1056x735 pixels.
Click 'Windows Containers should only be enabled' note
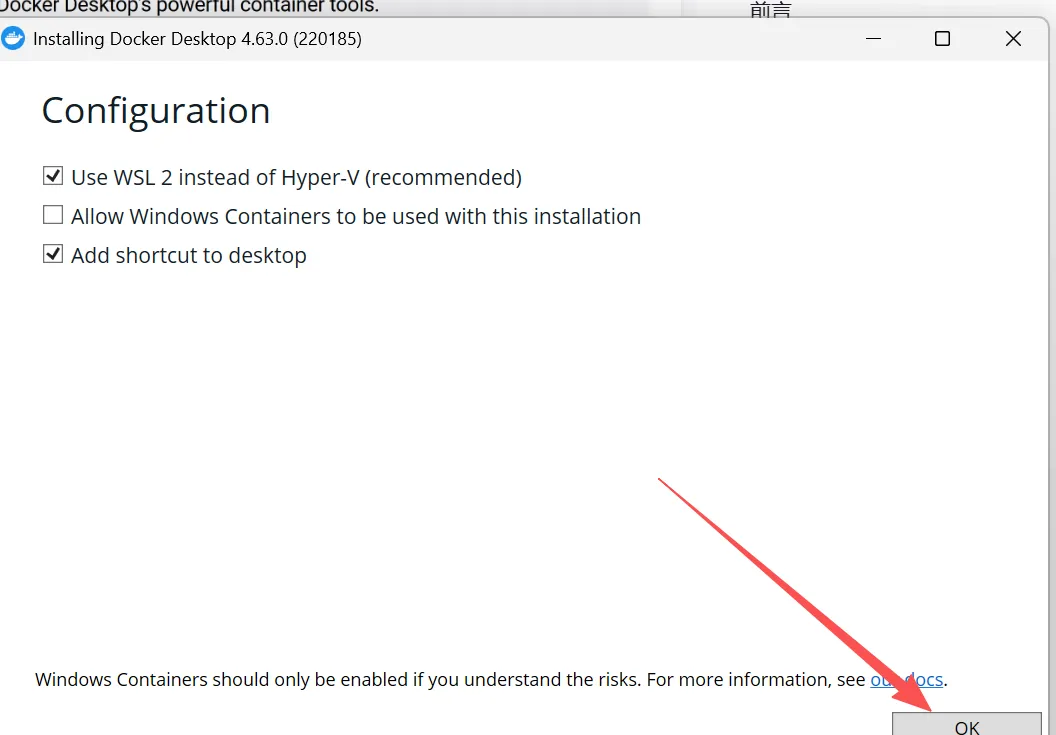(491, 679)
